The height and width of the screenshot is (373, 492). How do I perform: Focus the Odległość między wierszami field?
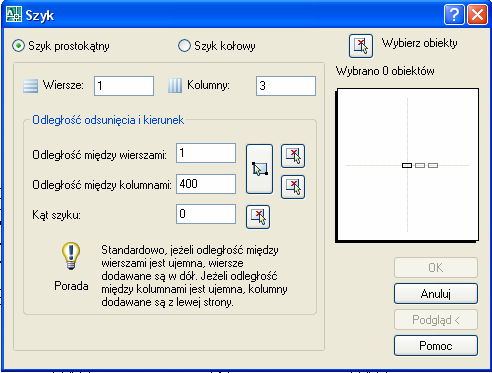coord(206,153)
